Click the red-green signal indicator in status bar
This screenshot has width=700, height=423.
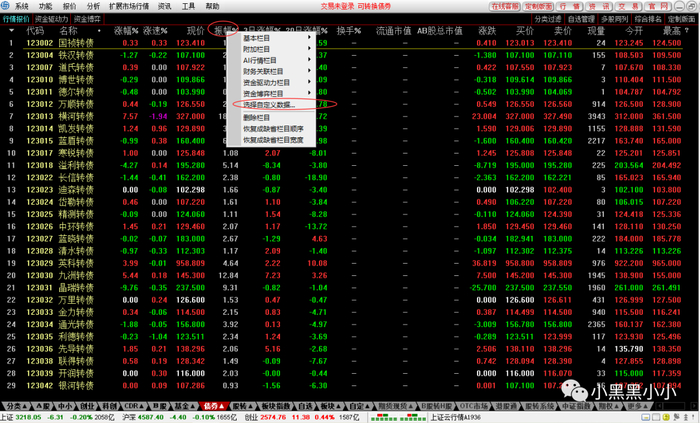click(398, 417)
